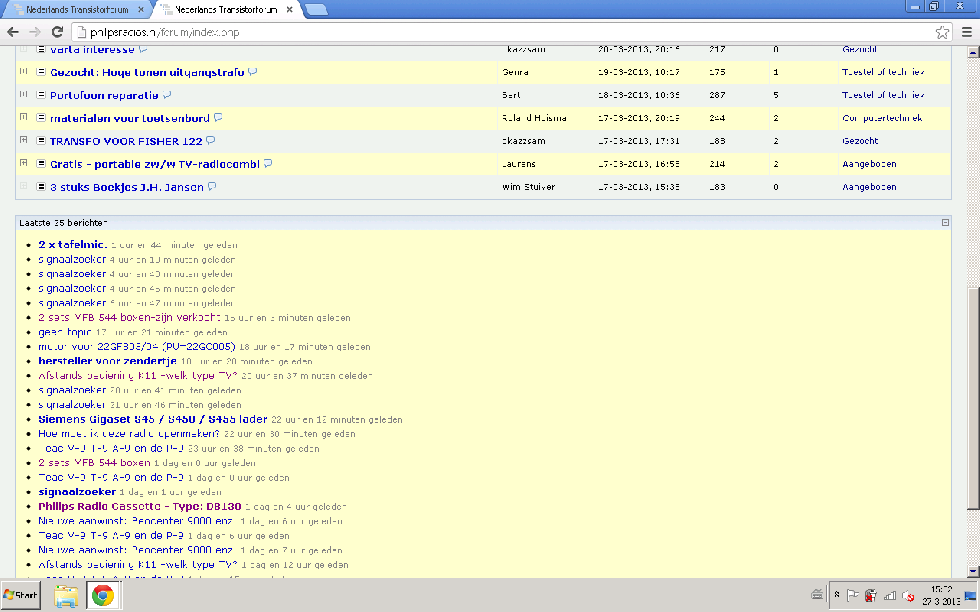The height and width of the screenshot is (612, 980).
Task: Click speech bubble icon after Portofoon reparatie
Action: (x=167, y=95)
